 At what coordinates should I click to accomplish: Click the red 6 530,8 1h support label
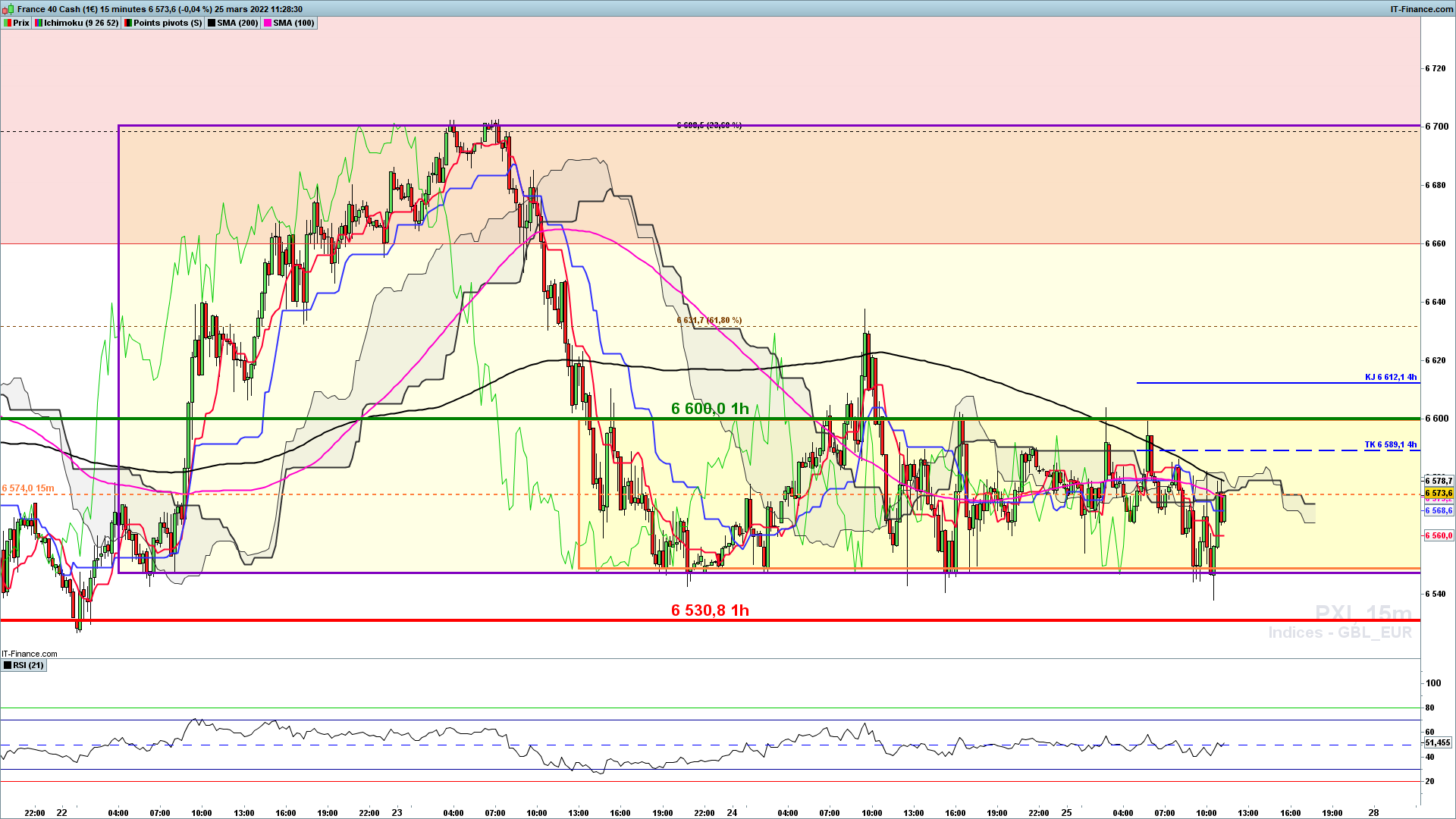pyautogui.click(x=710, y=610)
